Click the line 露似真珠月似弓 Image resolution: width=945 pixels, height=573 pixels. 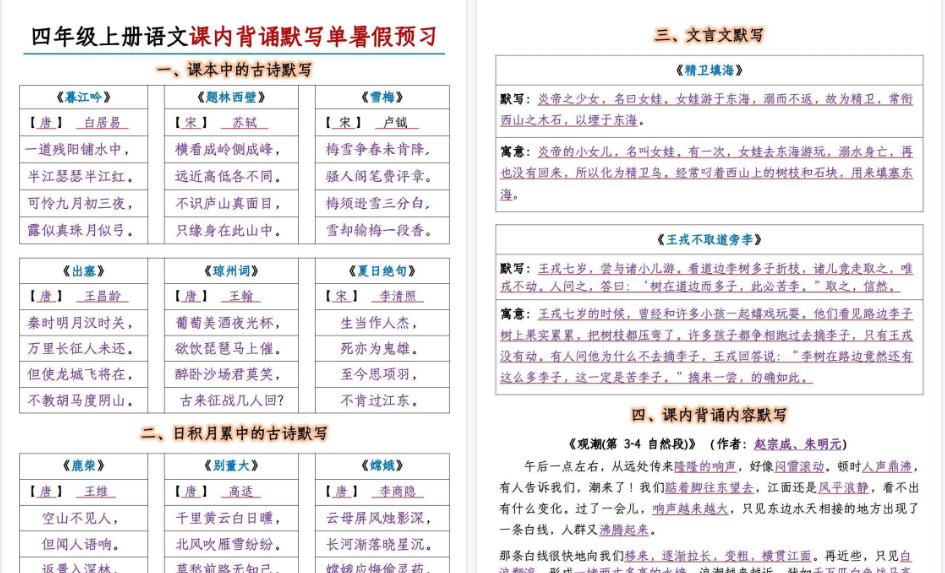[x=81, y=230]
